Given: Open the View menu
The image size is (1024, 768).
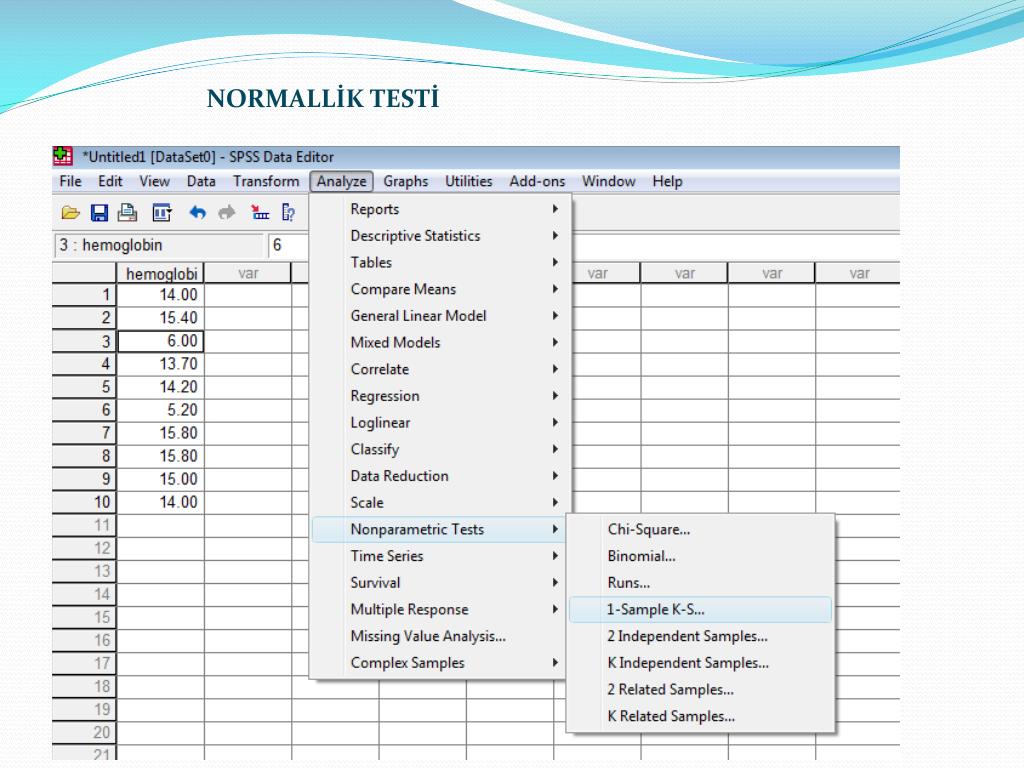Looking at the screenshot, I should [x=155, y=182].
